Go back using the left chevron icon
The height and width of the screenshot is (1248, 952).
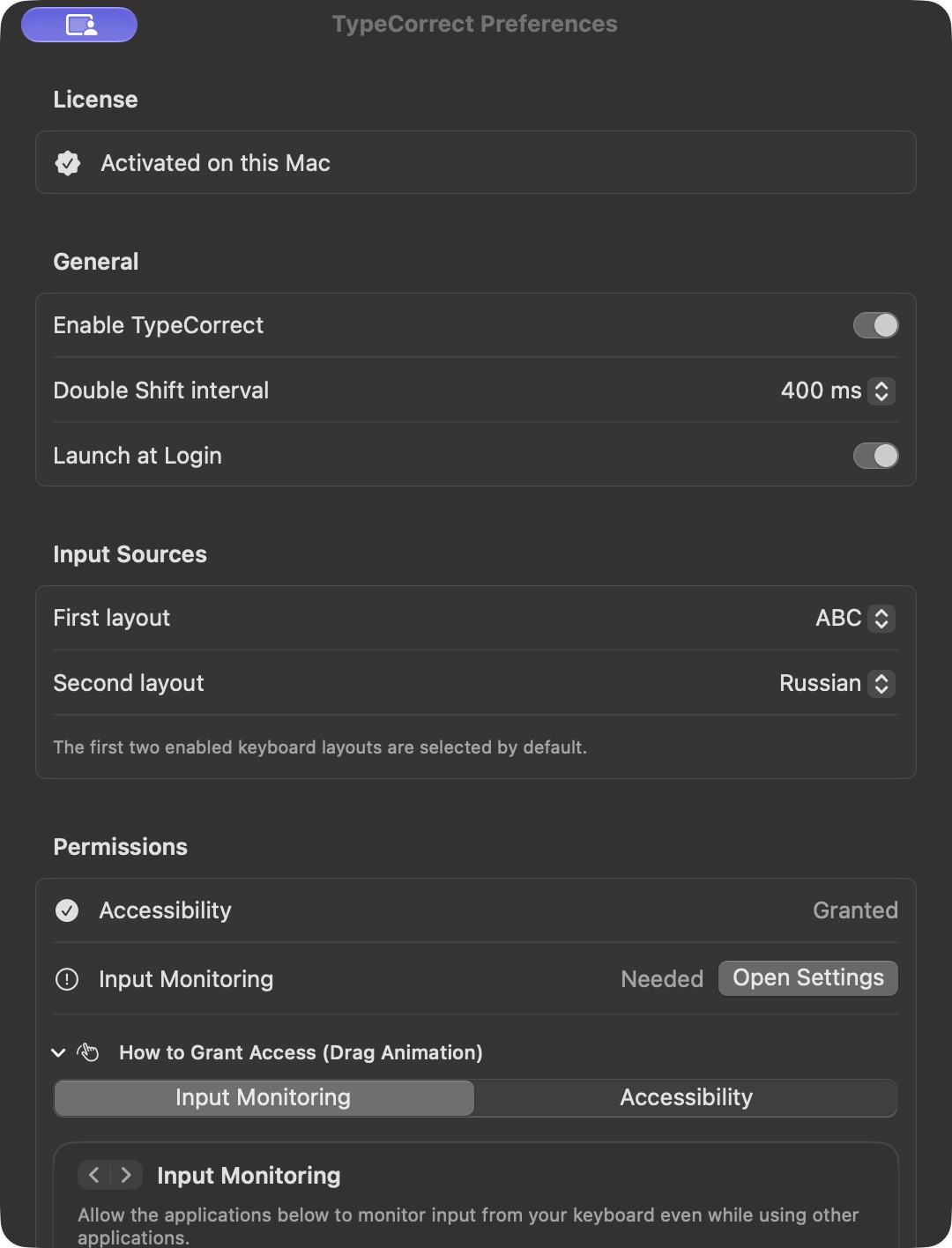point(94,1175)
